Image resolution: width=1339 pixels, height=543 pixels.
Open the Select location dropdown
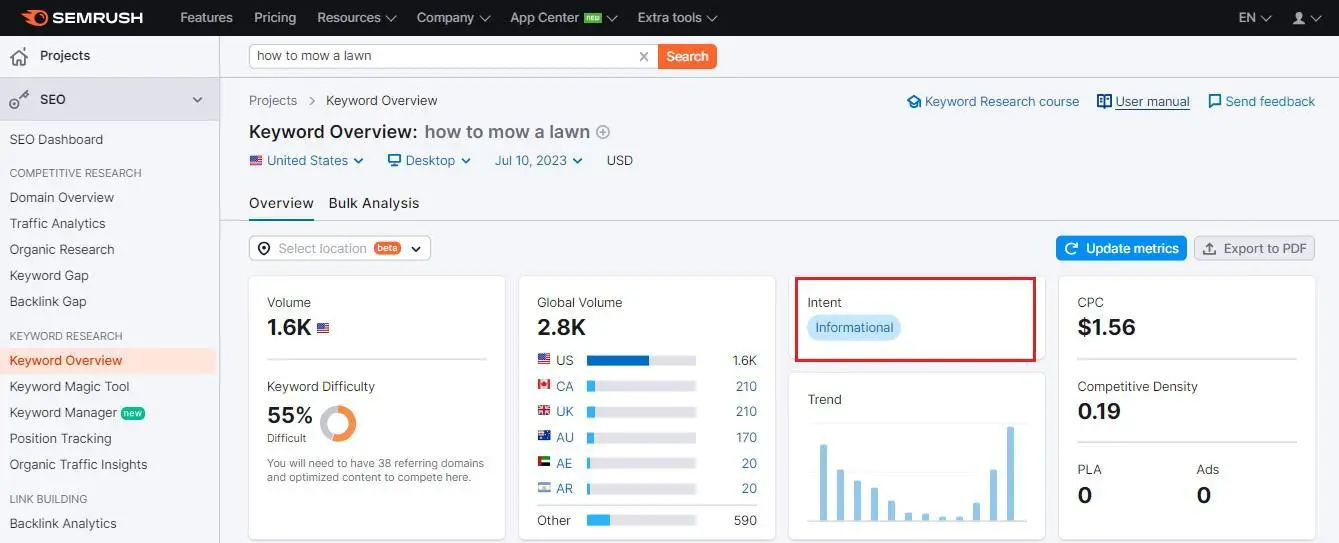coord(340,248)
